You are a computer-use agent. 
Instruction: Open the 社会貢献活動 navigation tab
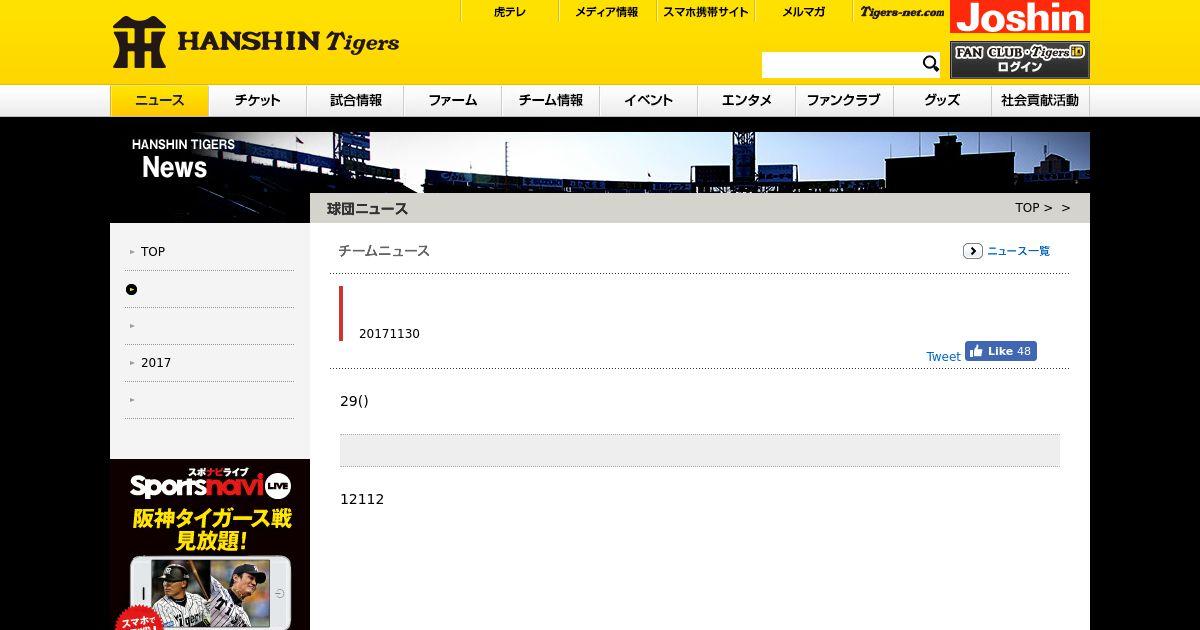[x=1040, y=101]
